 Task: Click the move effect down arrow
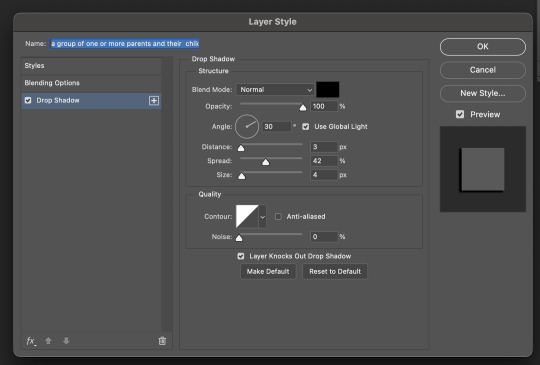click(66, 341)
